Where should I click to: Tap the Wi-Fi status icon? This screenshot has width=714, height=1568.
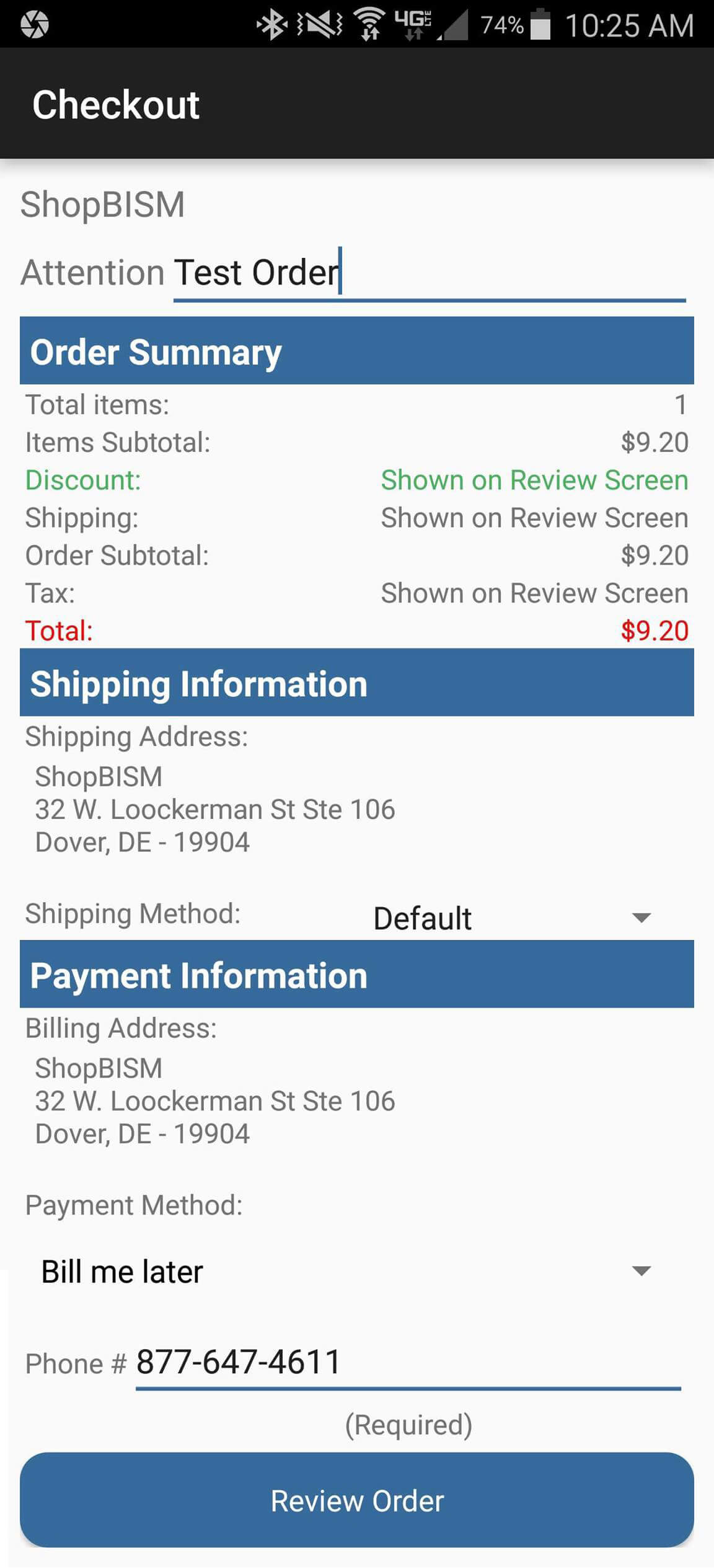coord(369,25)
